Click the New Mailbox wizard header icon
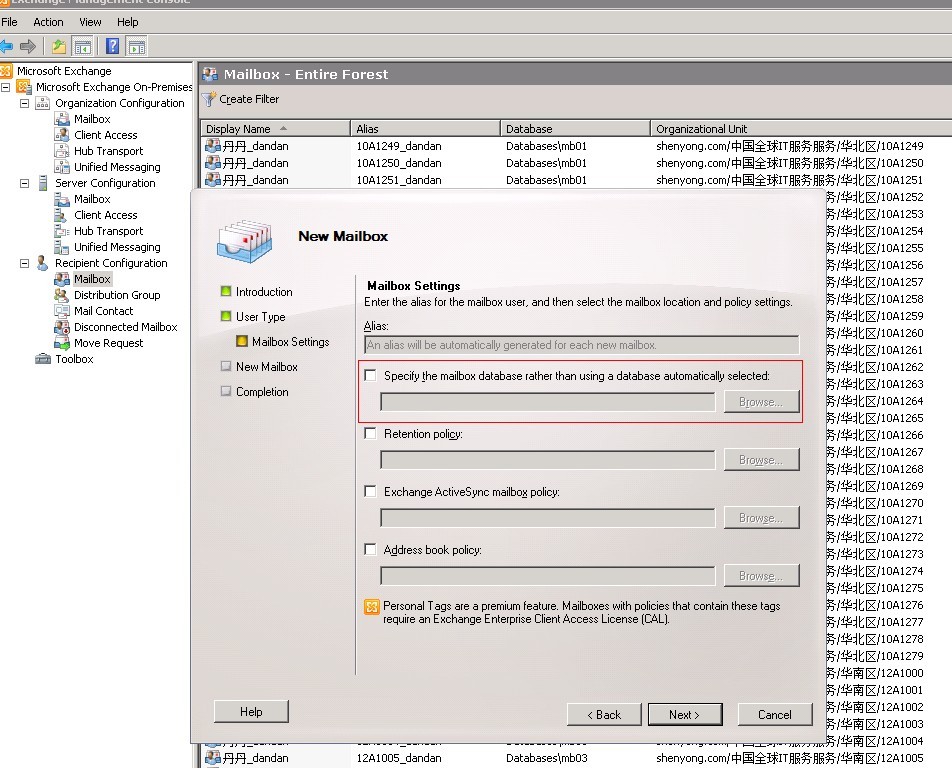This screenshot has width=952, height=768. 245,241
